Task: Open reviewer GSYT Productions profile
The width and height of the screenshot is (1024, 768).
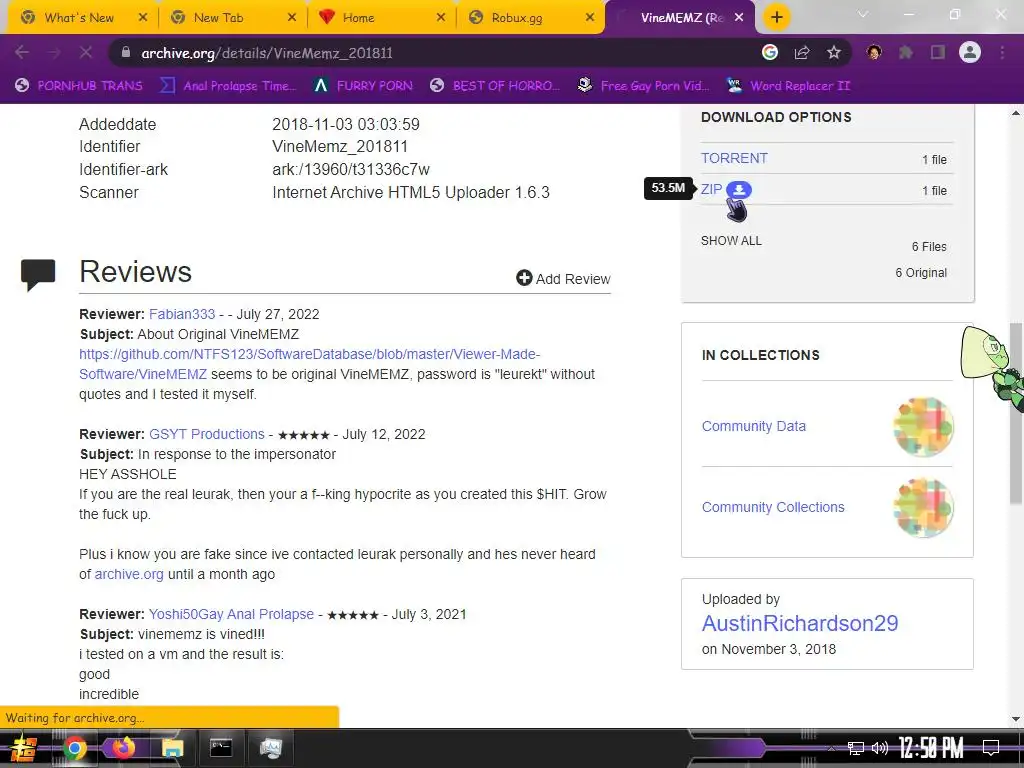Action: (x=206, y=434)
